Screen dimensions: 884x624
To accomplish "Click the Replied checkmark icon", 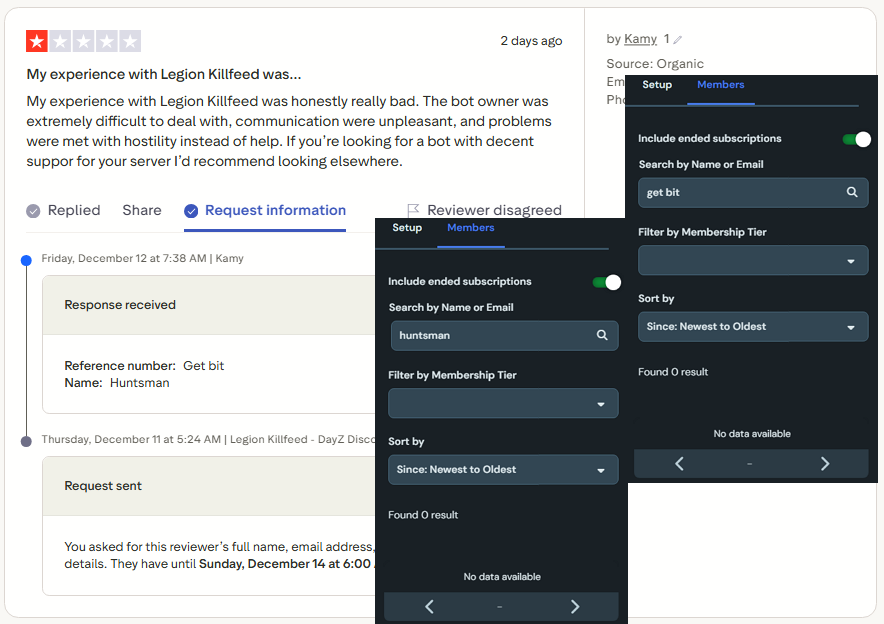I will pos(33,211).
